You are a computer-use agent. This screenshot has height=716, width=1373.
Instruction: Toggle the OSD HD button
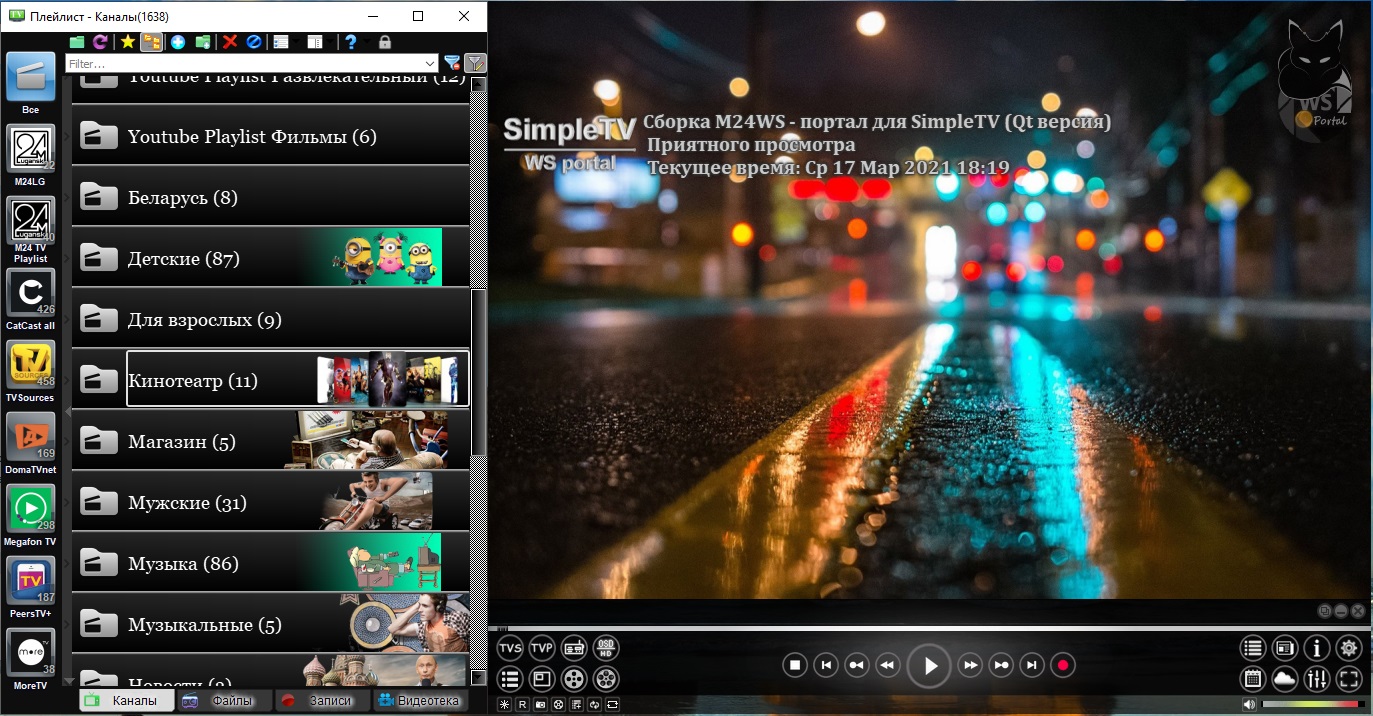pos(606,647)
